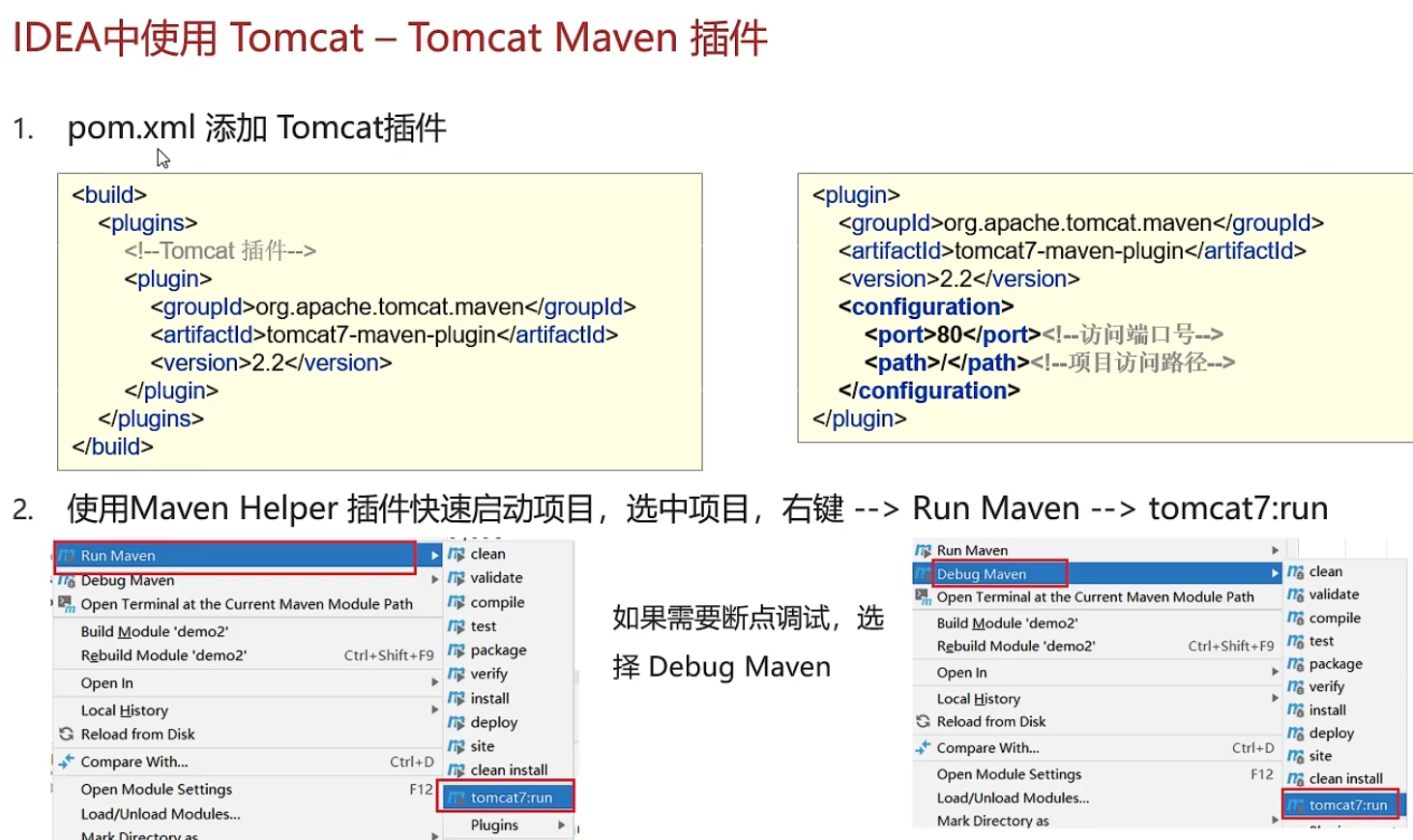Click the package icon in Debug Maven submenu
The height and width of the screenshot is (840, 1413).
point(1296,664)
